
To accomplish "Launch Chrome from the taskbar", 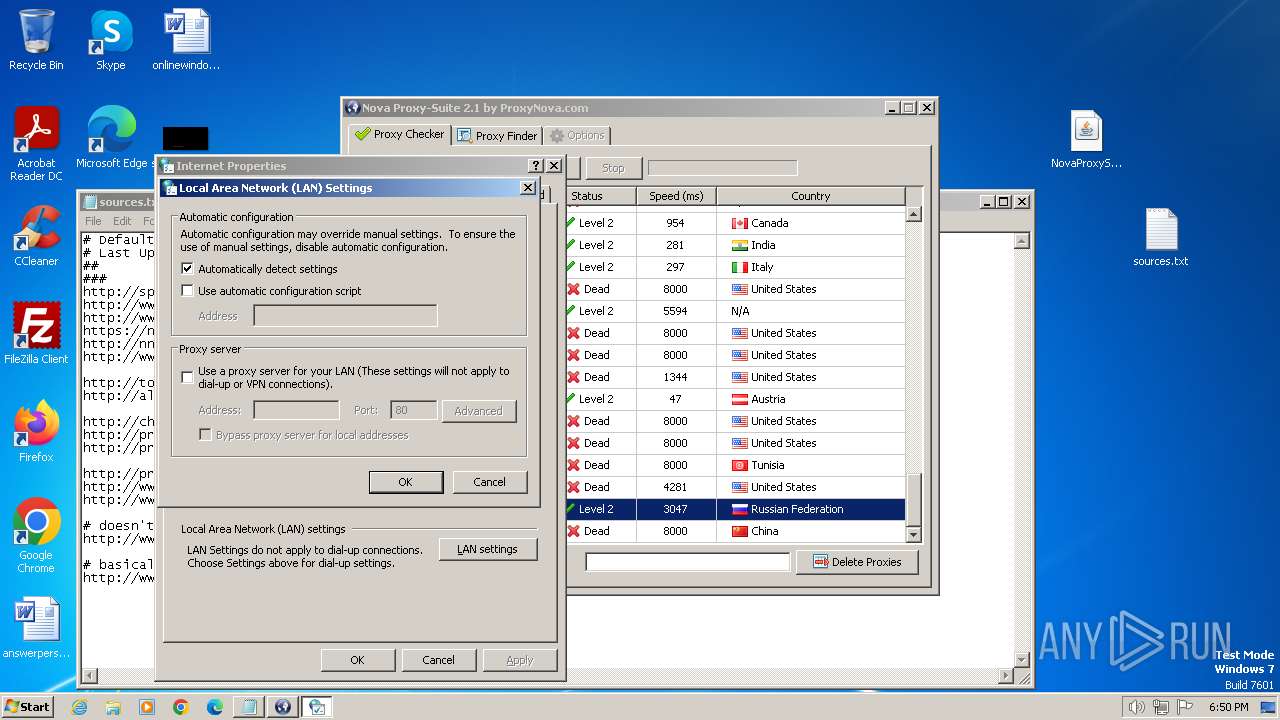I will point(181,707).
